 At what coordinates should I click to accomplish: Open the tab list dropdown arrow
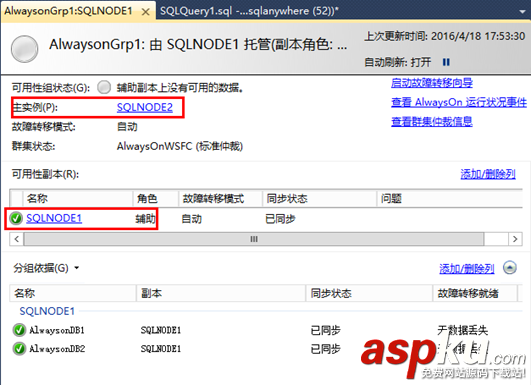pyautogui.click(x=522, y=12)
